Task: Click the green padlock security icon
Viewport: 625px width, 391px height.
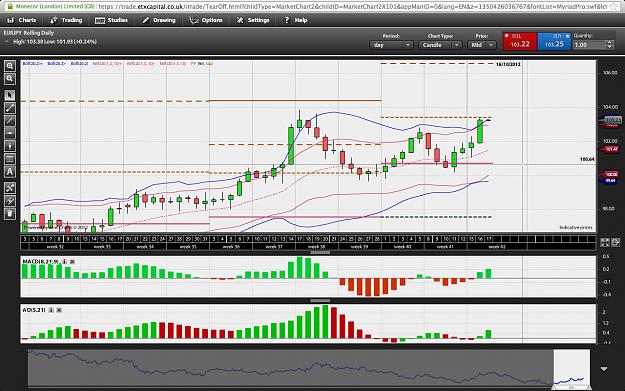Action: pos(10,6)
